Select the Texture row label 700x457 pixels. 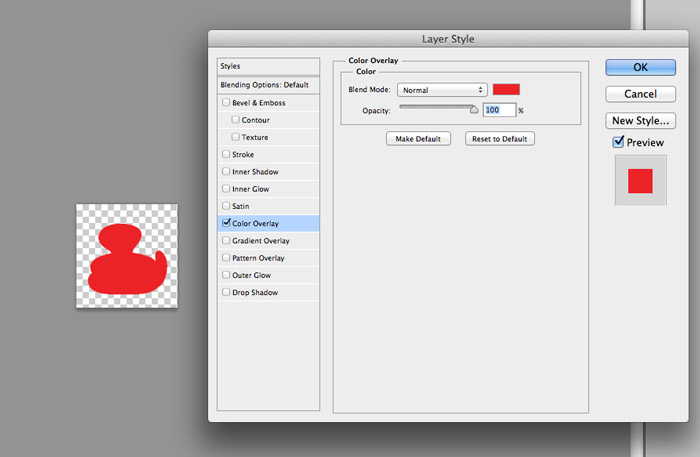[x=255, y=137]
